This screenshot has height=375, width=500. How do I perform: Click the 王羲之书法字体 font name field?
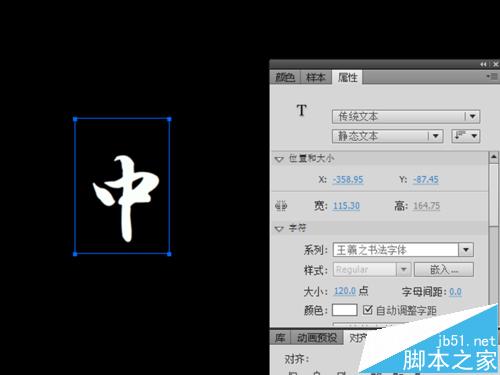396,250
